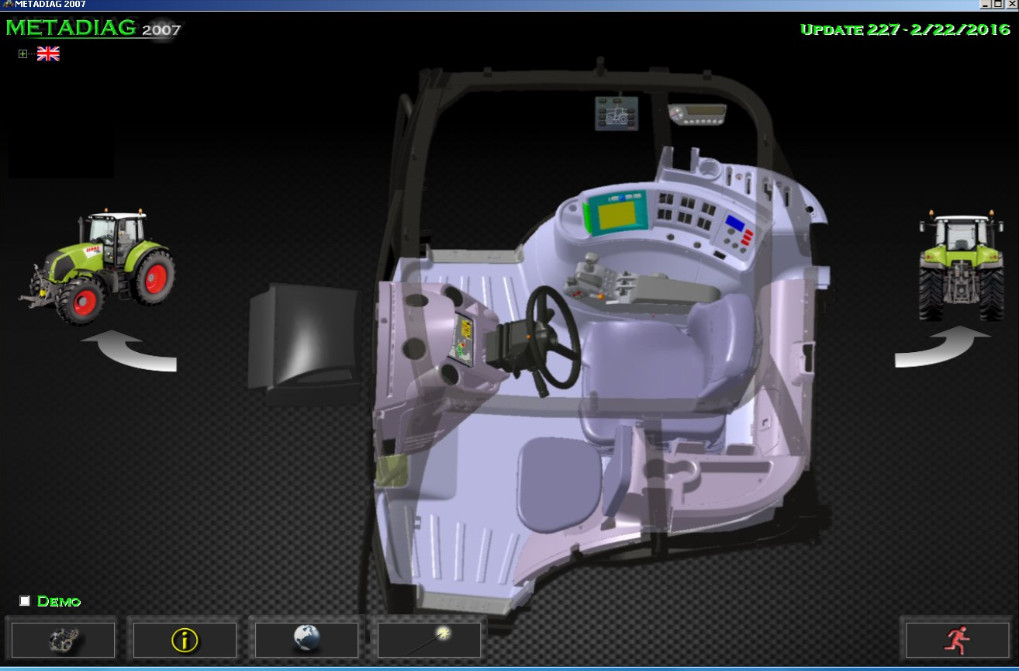Click the METADIAG icon in the title bar
This screenshot has height=671, width=1019.
pyautogui.click(x=8, y=4)
